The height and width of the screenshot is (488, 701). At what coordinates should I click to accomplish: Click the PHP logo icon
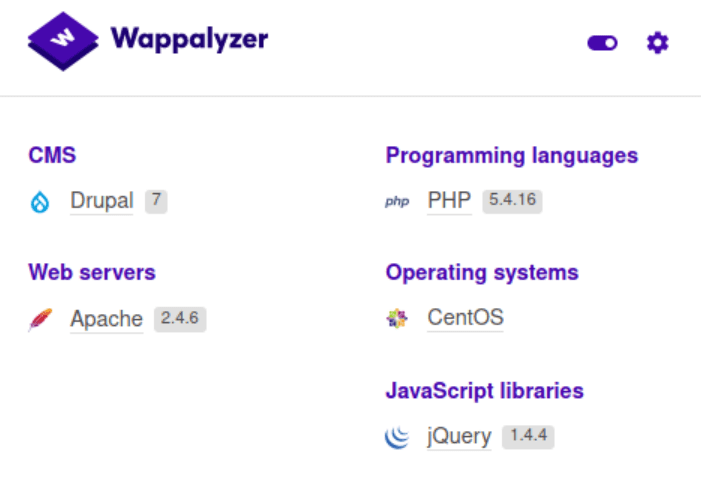pos(397,202)
